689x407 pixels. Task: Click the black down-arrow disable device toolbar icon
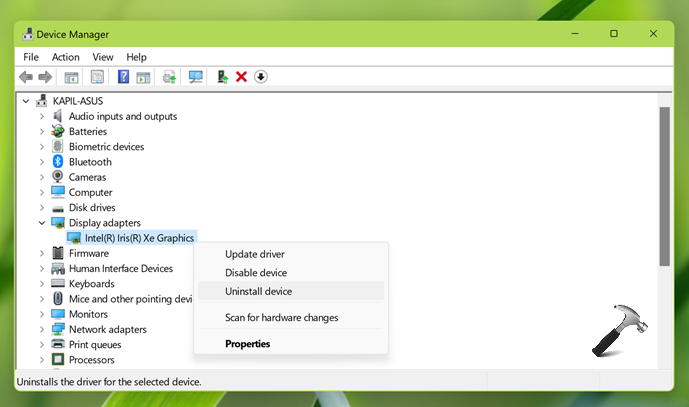pos(261,77)
